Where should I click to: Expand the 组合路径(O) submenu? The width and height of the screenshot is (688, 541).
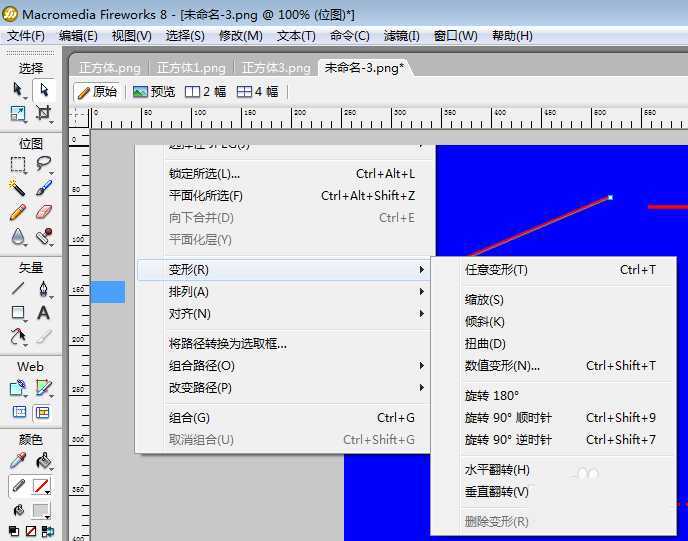[283, 365]
